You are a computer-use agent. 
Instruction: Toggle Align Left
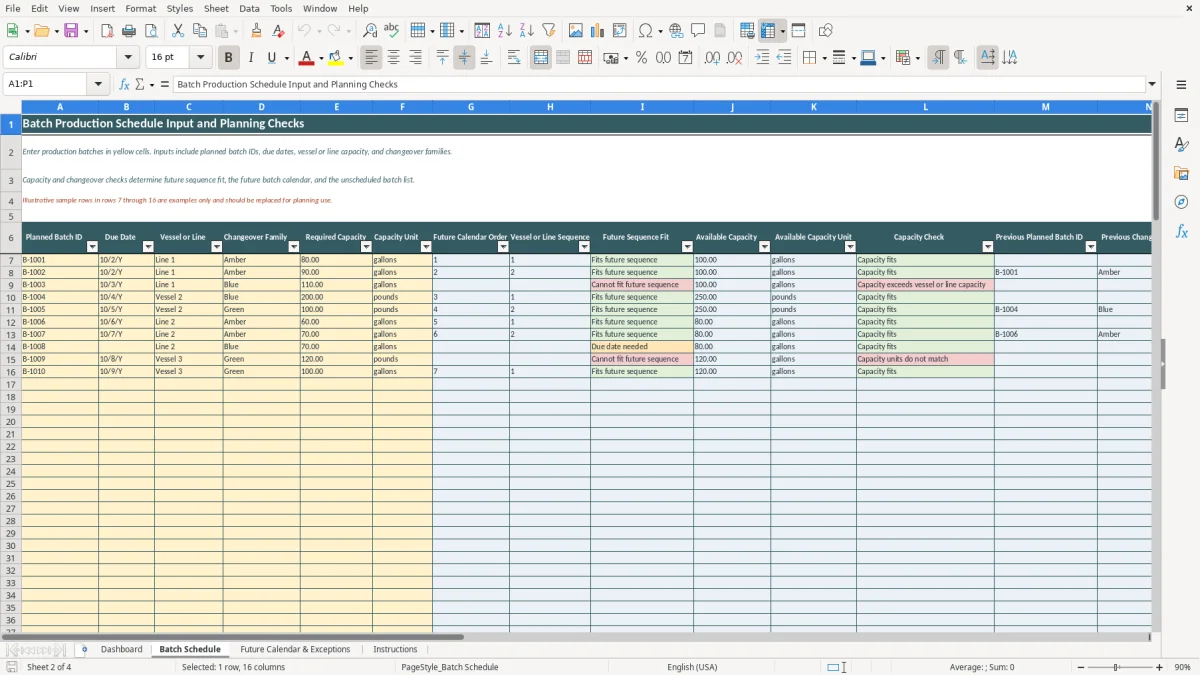click(x=371, y=58)
